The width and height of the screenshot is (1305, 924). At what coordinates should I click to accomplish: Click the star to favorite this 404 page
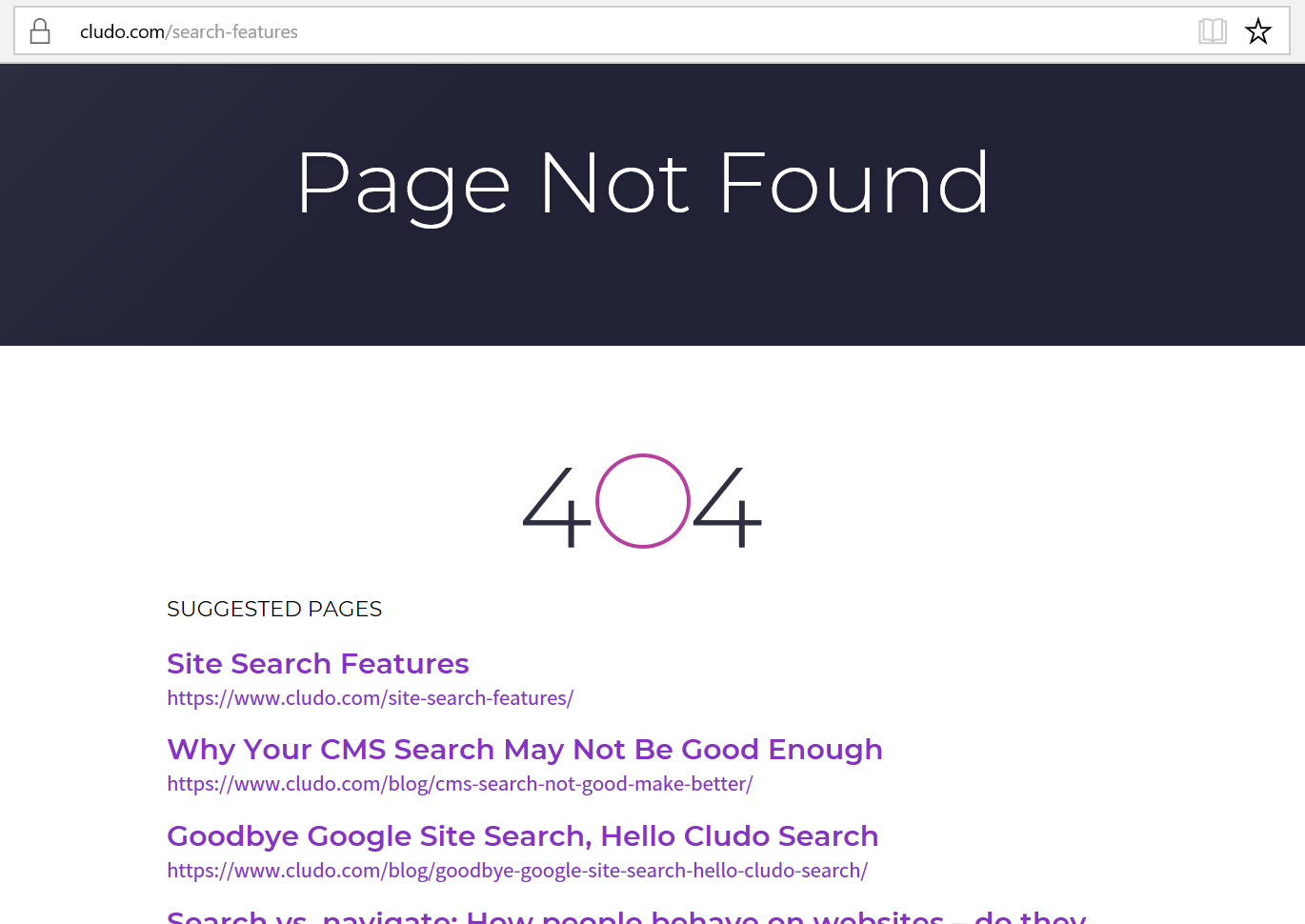pos(1258,30)
